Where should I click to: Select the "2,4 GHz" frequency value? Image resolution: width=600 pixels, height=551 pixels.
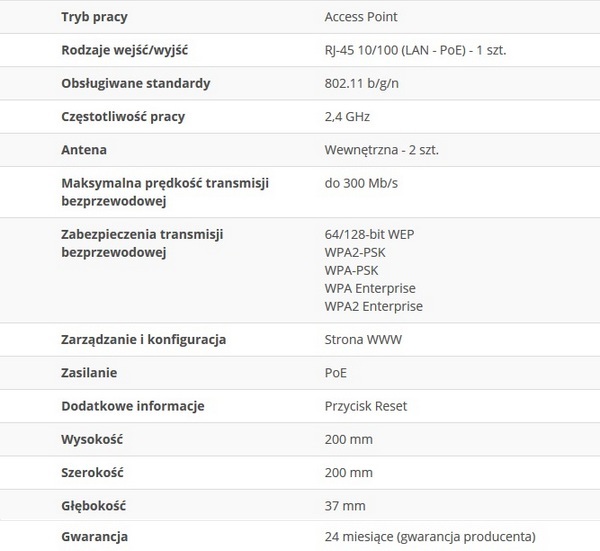pyautogui.click(x=347, y=117)
